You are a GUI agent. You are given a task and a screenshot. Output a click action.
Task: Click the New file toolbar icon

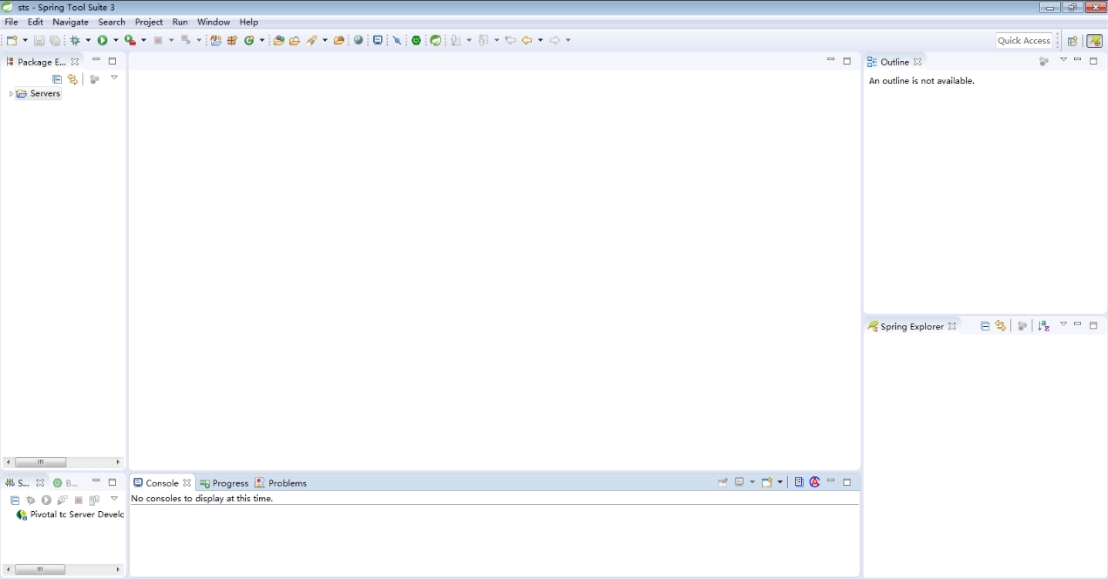[12, 40]
